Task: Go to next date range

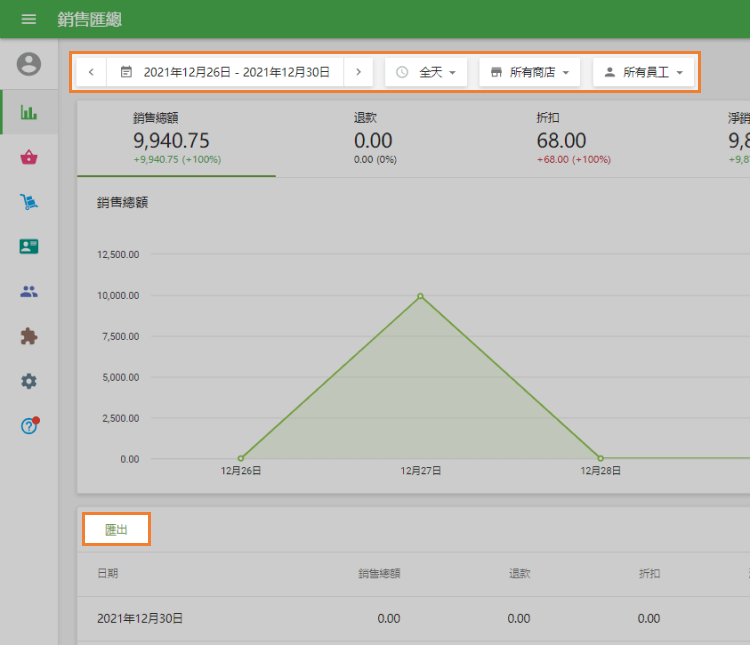Action: [358, 72]
